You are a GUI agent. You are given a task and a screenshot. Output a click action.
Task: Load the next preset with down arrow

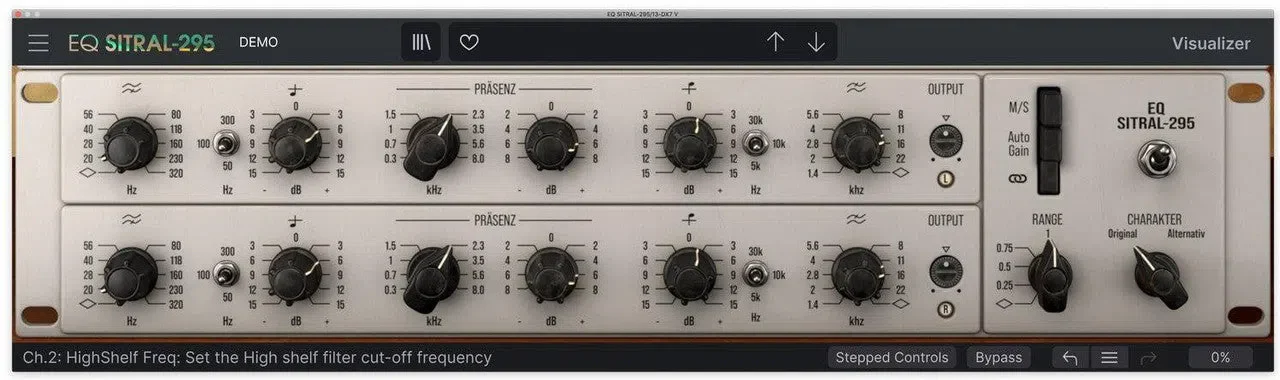pos(816,42)
